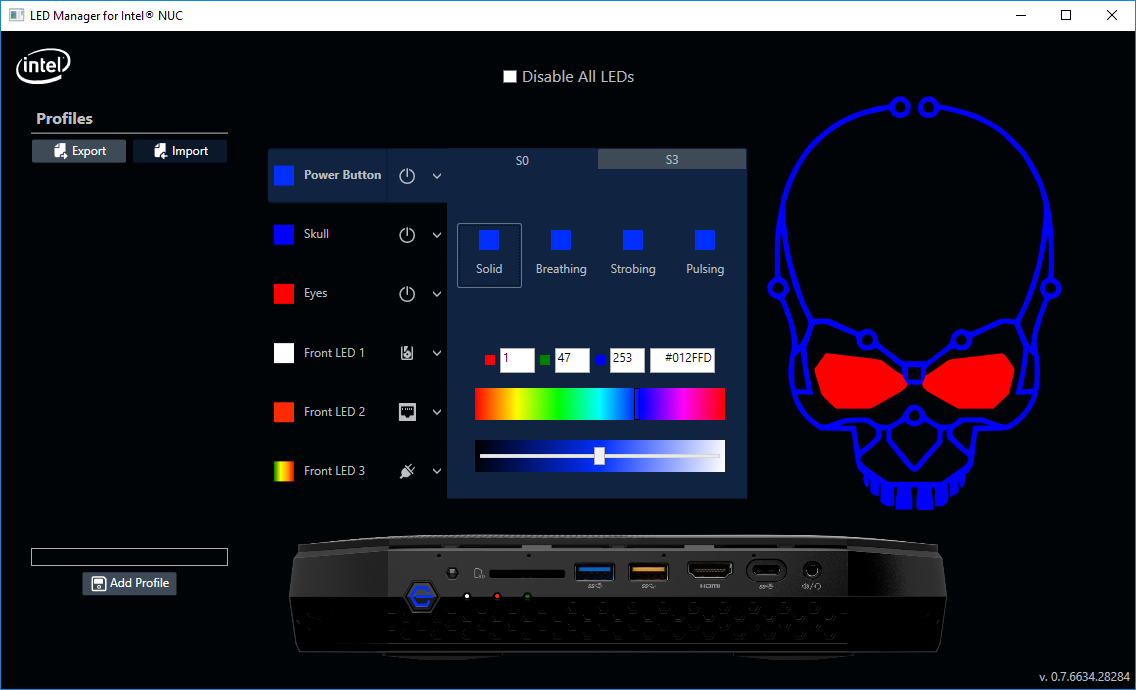This screenshot has width=1136, height=690.
Task: Switch to the S3 tab
Action: (672, 160)
